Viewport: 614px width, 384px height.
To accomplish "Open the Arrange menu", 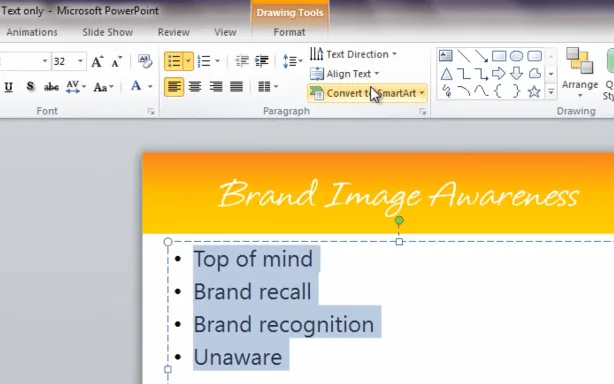I will click(580, 72).
